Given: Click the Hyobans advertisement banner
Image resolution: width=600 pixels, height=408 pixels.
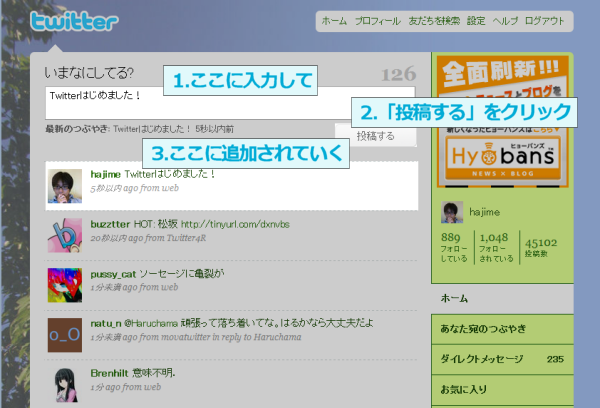Looking at the screenshot, I should [x=502, y=122].
